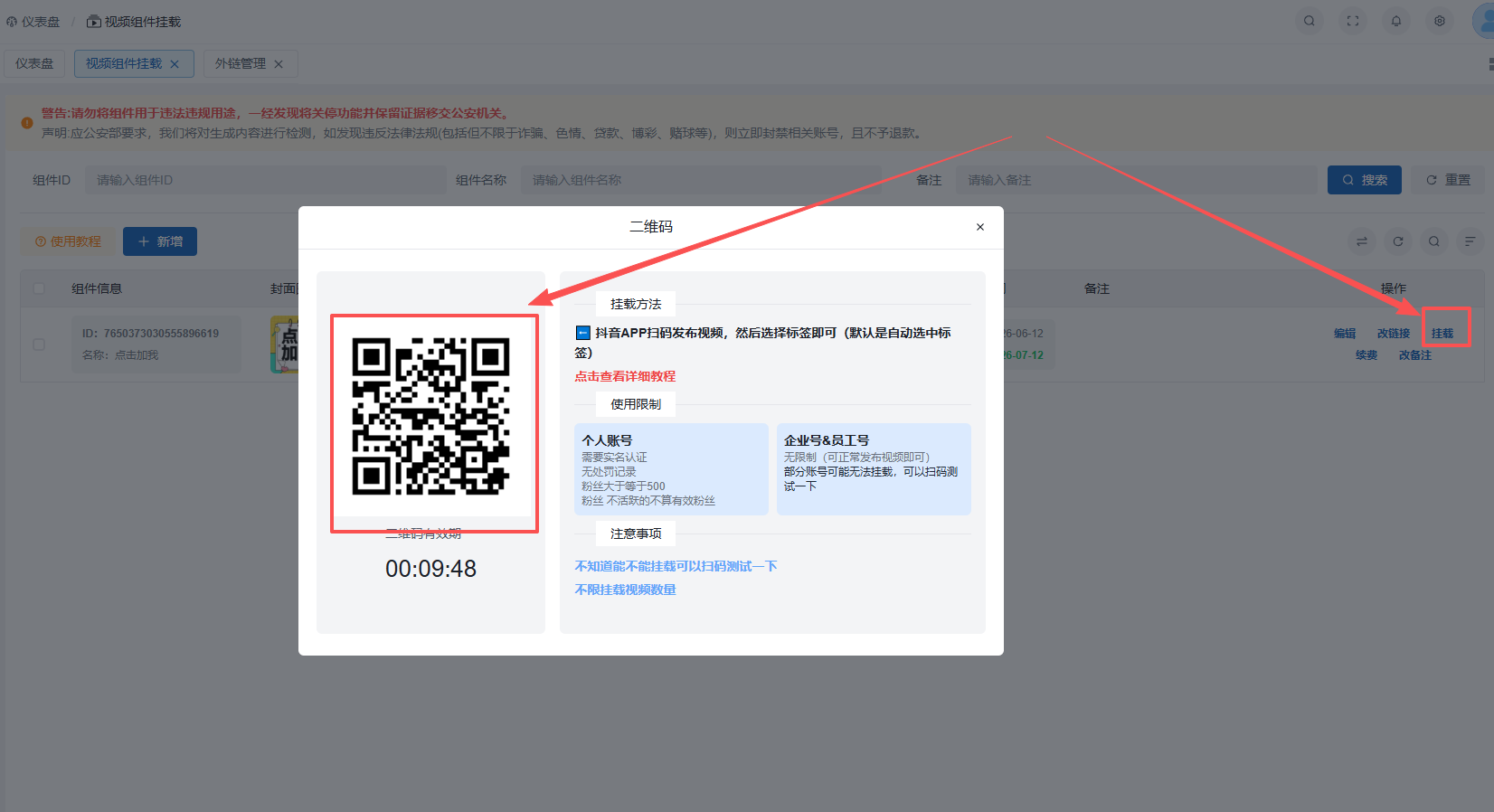Open 点击查看详细教程 link in the dialog

[x=625, y=376]
